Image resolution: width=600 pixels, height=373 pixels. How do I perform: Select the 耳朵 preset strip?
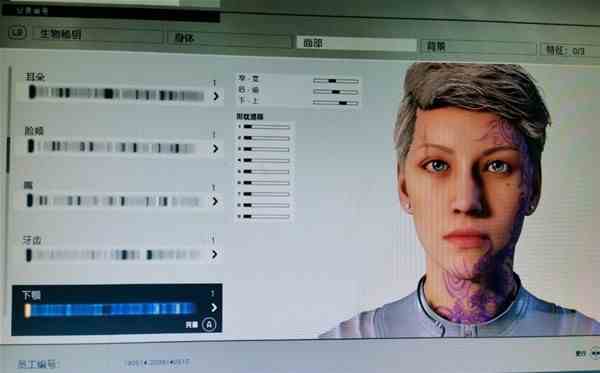(x=116, y=94)
